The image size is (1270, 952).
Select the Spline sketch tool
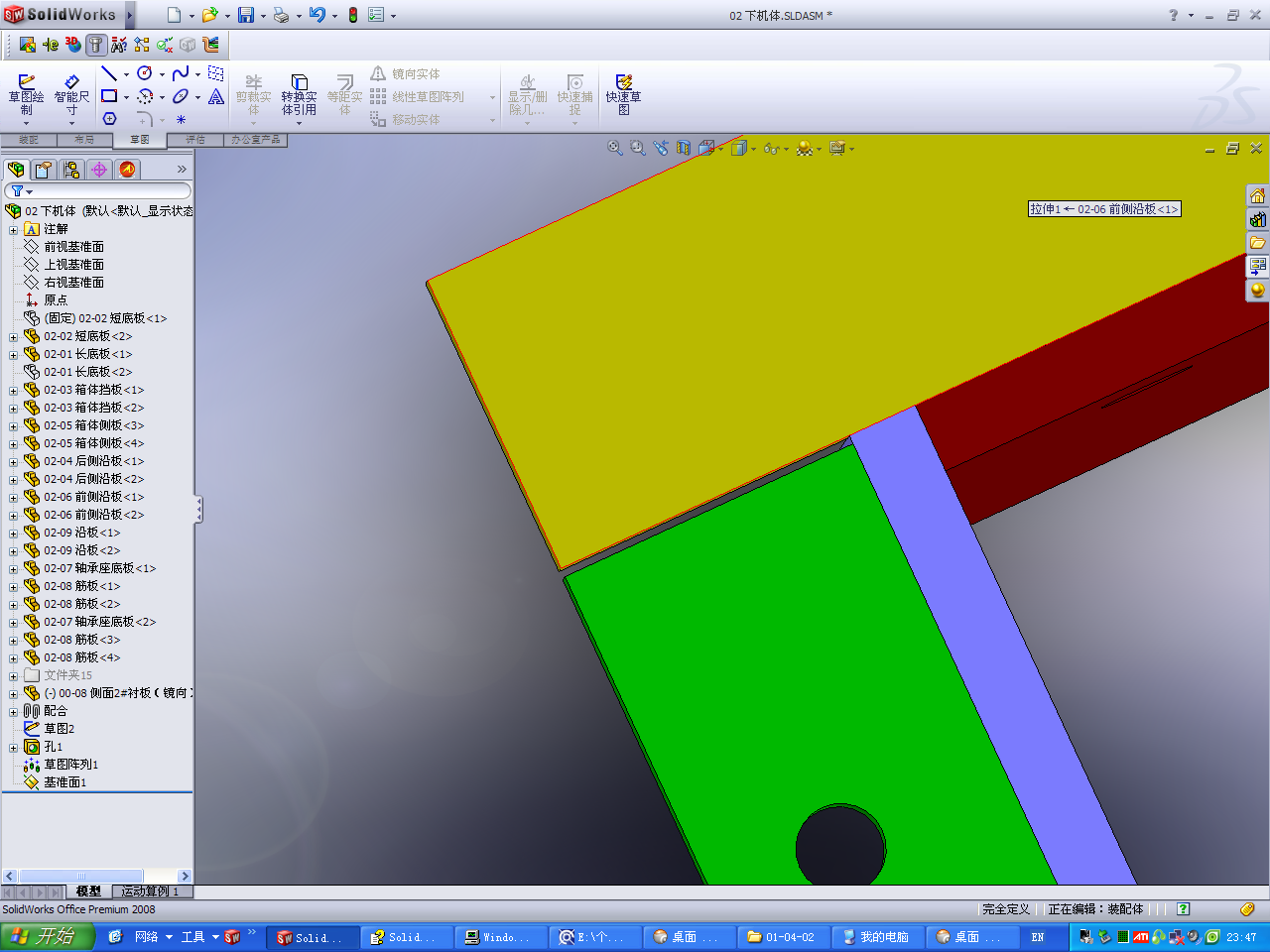181,73
